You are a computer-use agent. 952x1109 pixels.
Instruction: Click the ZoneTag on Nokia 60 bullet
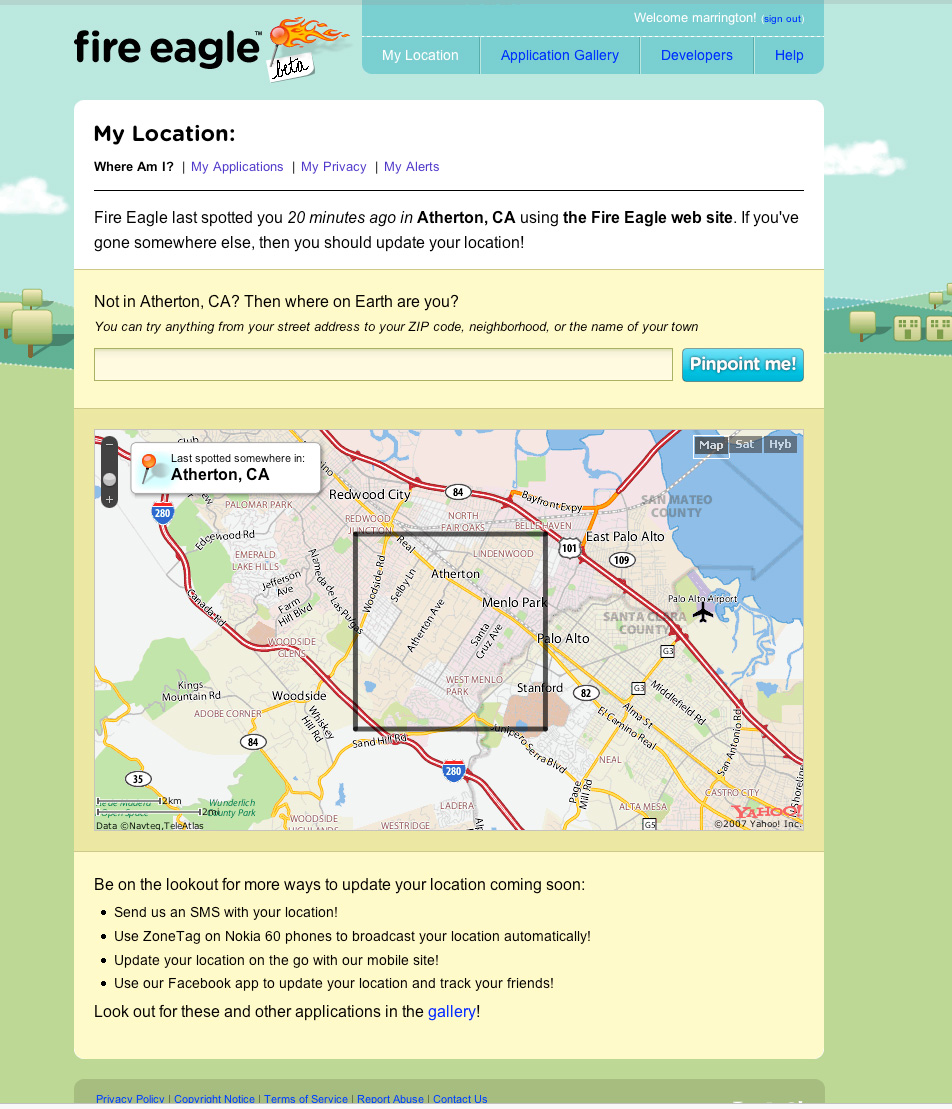pyautogui.click(x=352, y=936)
